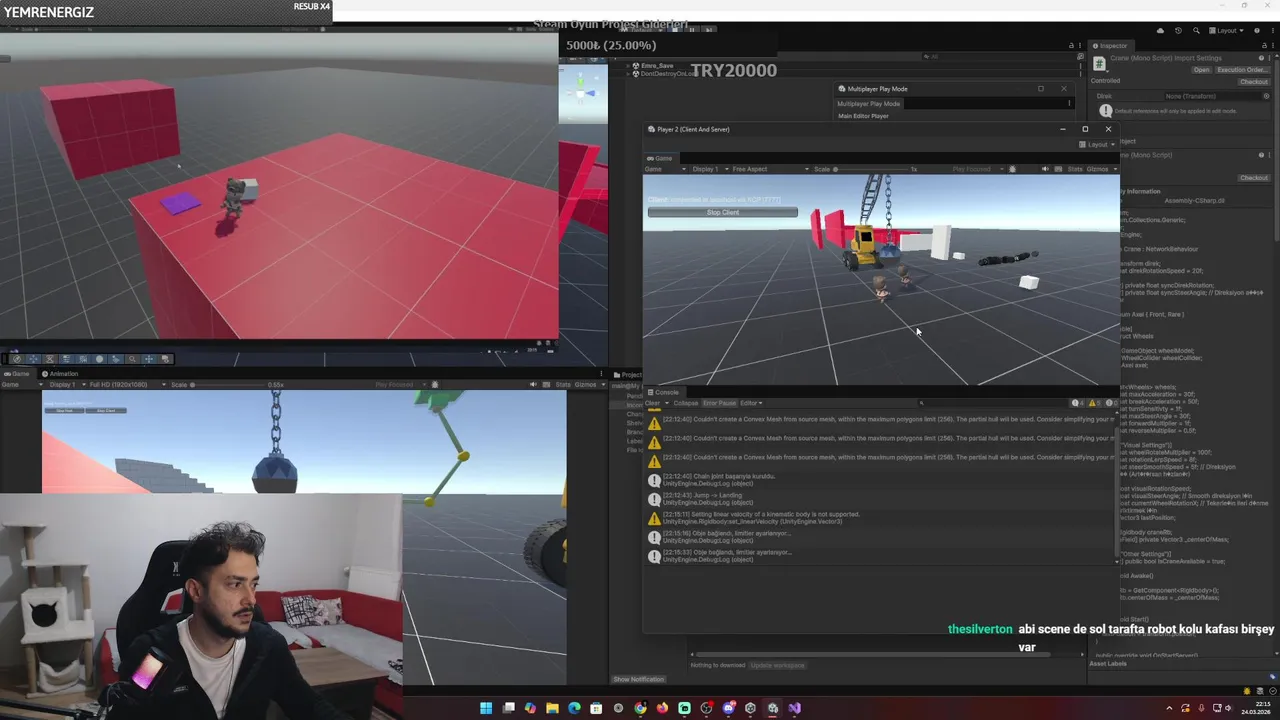The height and width of the screenshot is (720, 1280).
Task: Click the asset label tag icon
Action: tap(1272, 677)
